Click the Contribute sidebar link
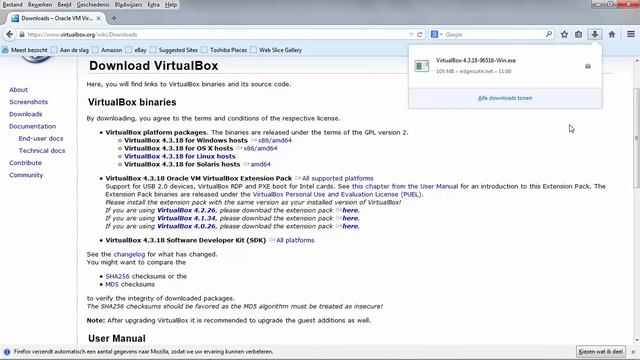Viewport: 640px width, 360px height. point(25,163)
